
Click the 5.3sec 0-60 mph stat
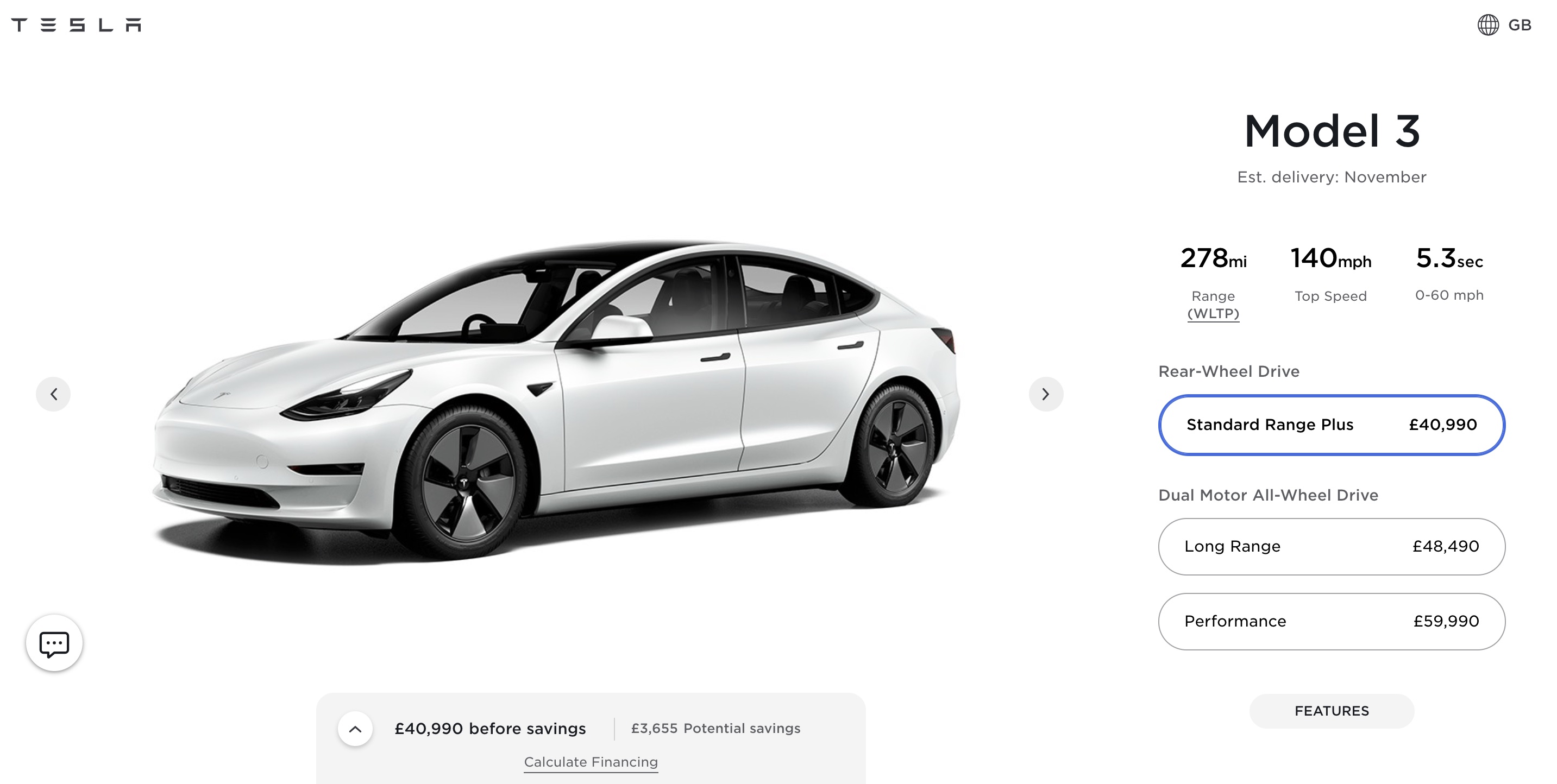point(1449,274)
